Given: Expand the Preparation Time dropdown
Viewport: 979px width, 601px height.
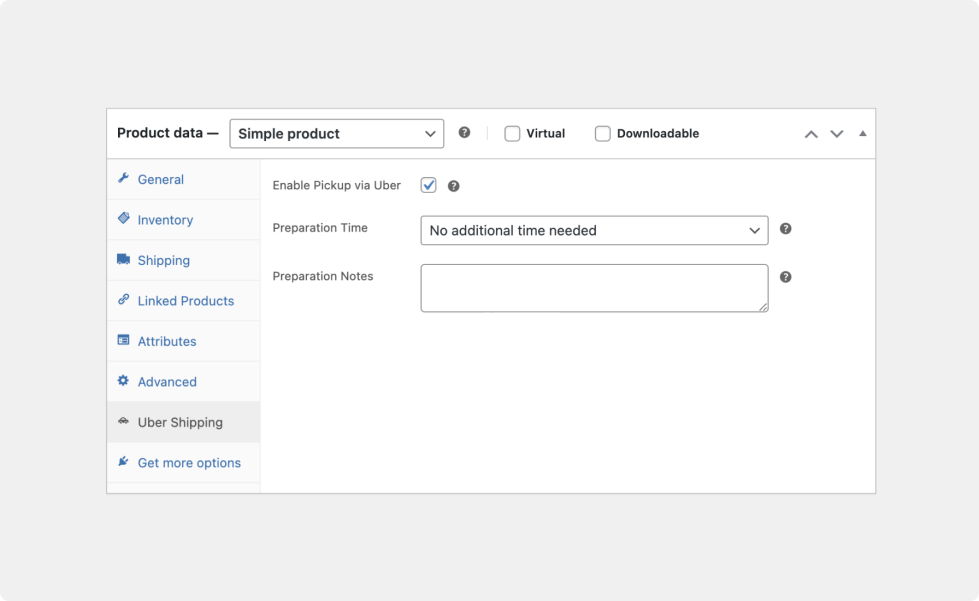Looking at the screenshot, I should (594, 230).
